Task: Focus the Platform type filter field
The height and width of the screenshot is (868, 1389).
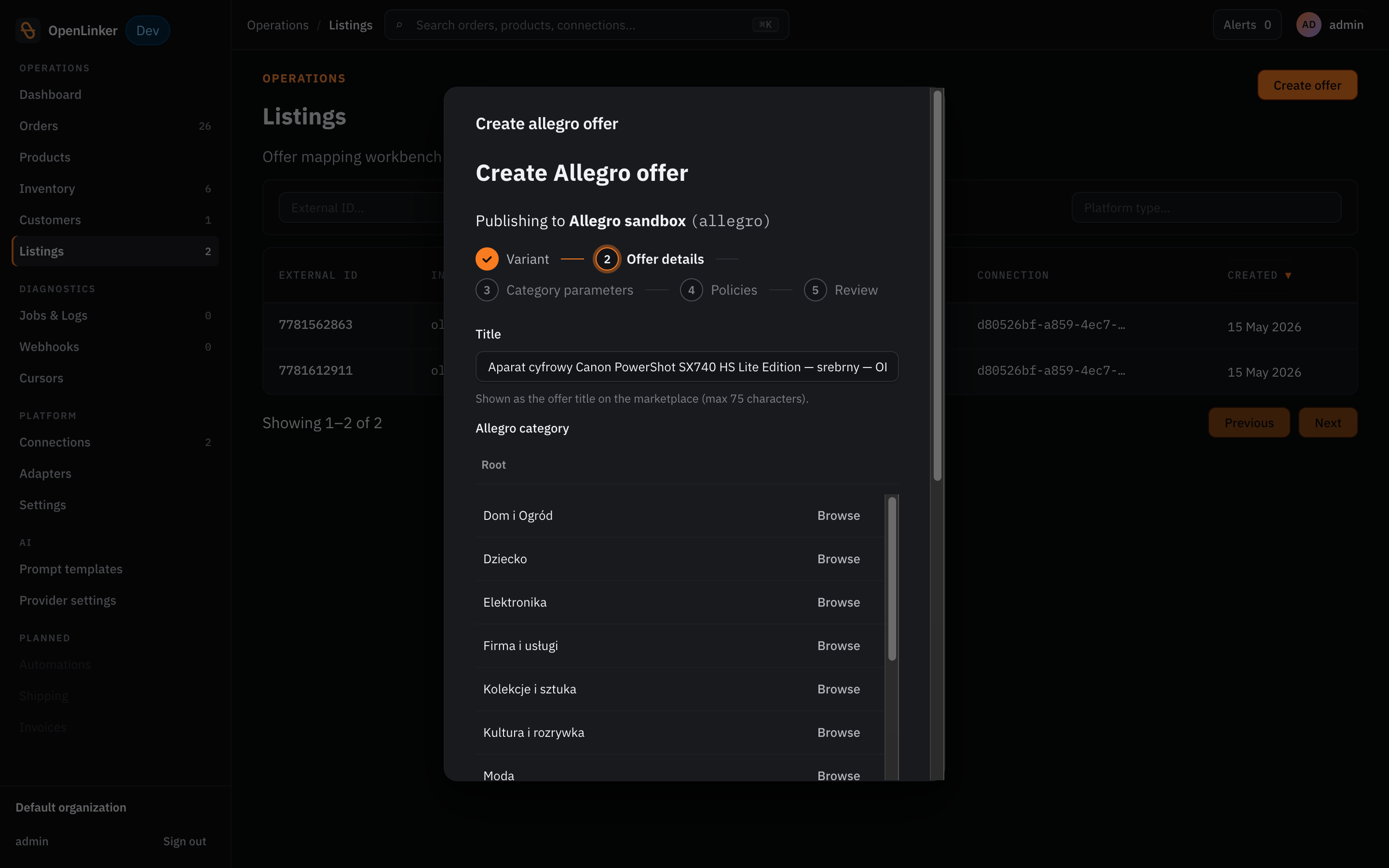Action: click(x=1206, y=208)
